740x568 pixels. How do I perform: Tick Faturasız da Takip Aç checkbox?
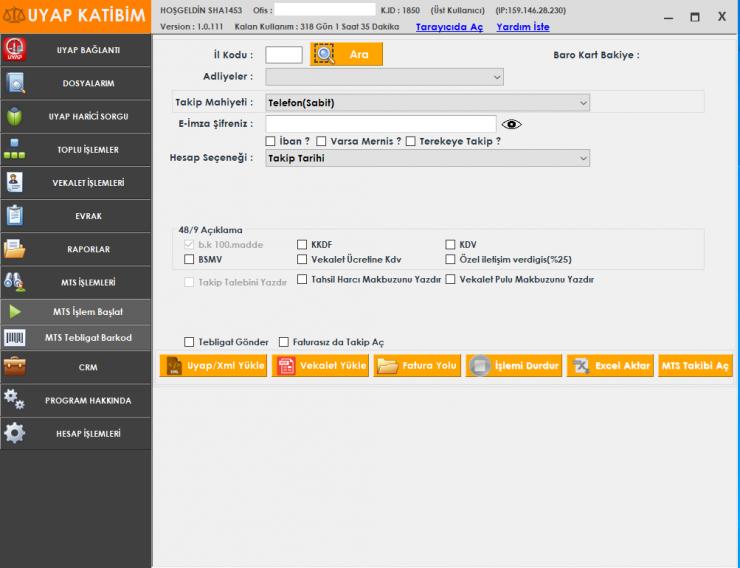[x=284, y=342]
